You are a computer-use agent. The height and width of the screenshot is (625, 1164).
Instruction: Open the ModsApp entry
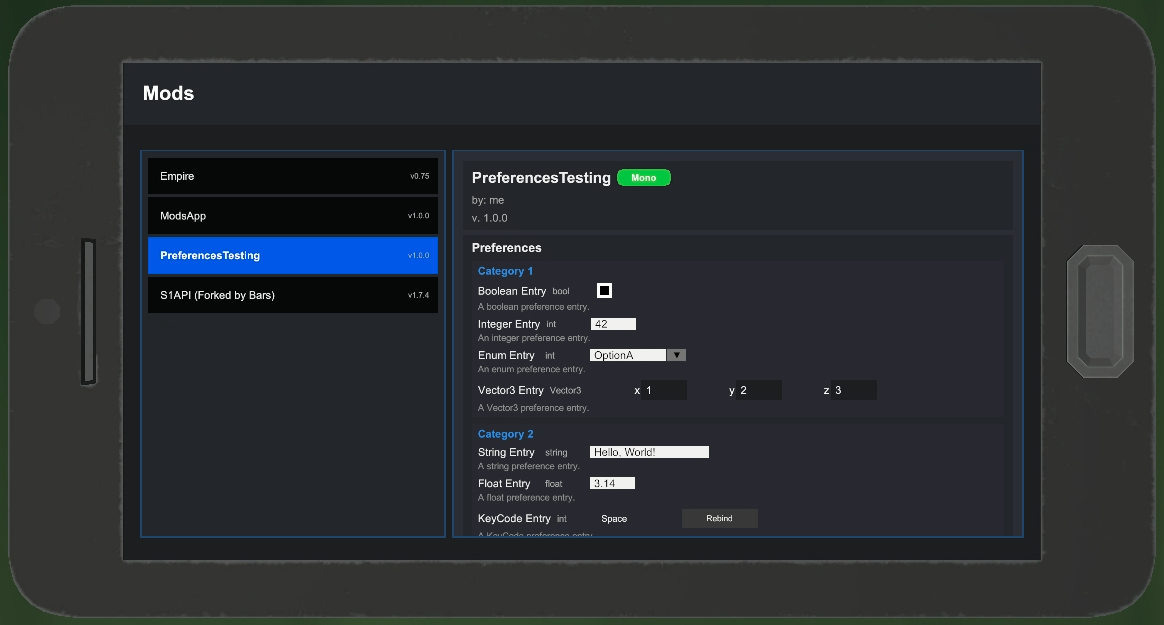pyautogui.click(x=292, y=216)
